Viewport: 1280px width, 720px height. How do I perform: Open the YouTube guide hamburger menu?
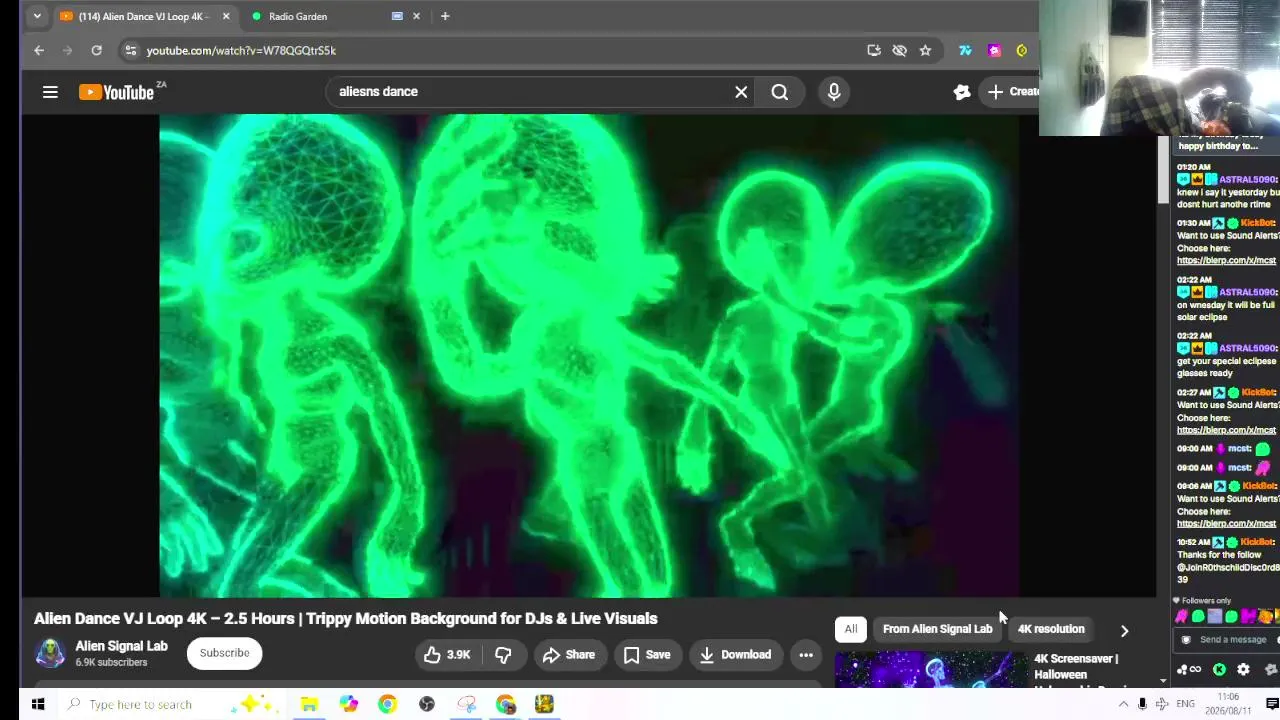tap(50, 92)
